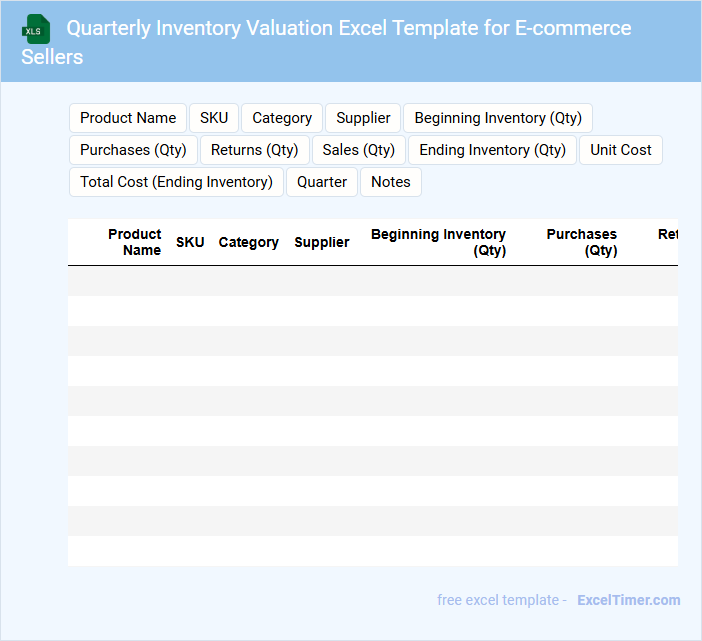Image resolution: width=702 pixels, height=641 pixels.
Task: Click Beginning Inventory (Qty) tag
Action: 498,118
